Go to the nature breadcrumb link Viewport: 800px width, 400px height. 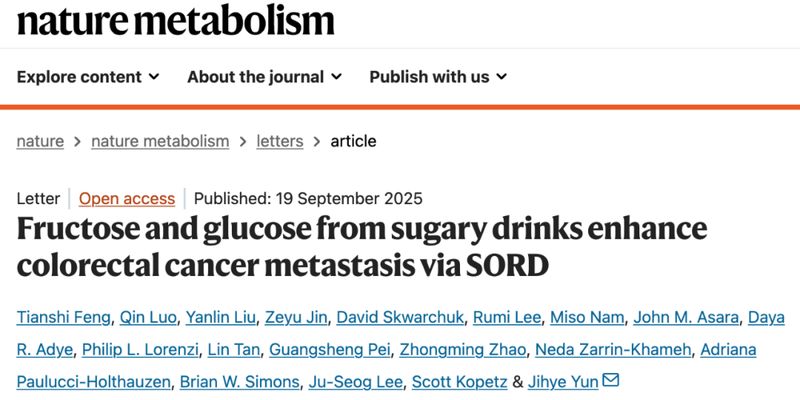pos(39,141)
